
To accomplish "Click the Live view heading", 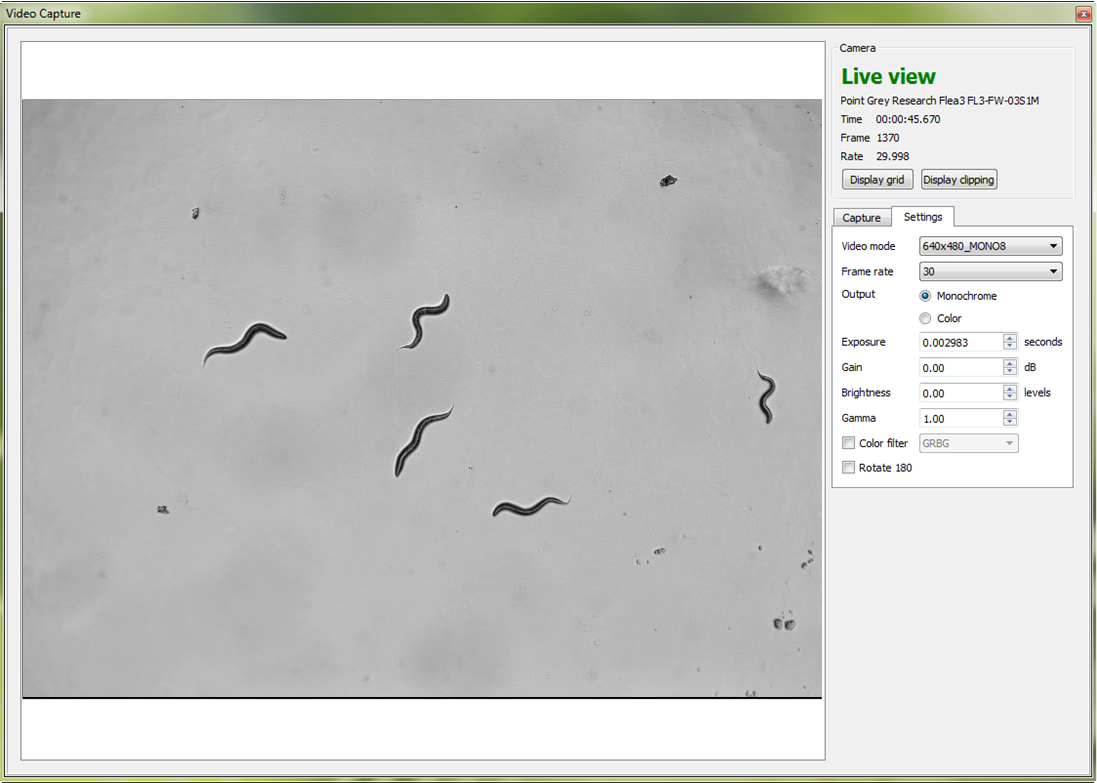I will click(x=888, y=76).
